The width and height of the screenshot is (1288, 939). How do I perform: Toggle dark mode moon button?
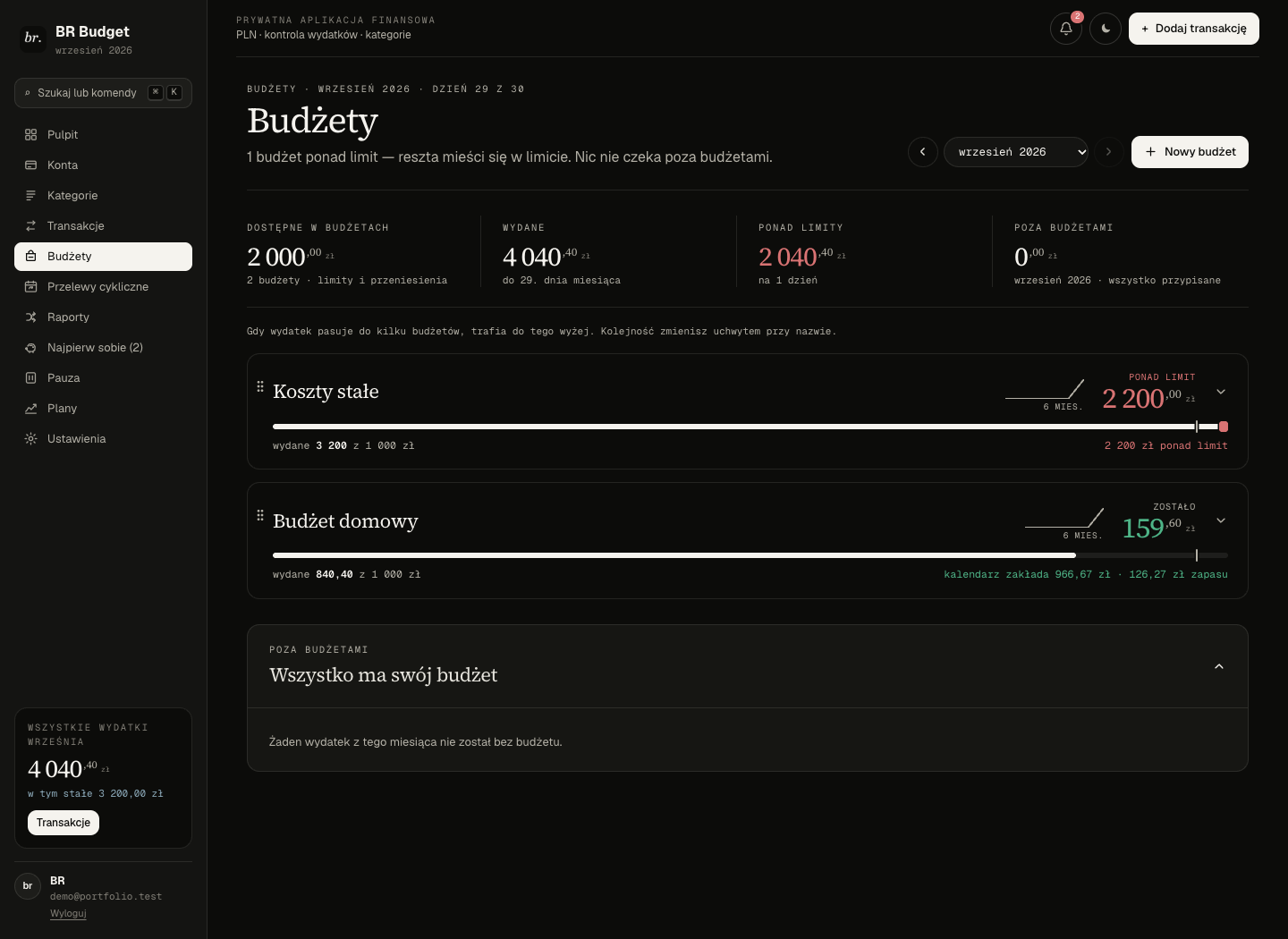point(1106,29)
